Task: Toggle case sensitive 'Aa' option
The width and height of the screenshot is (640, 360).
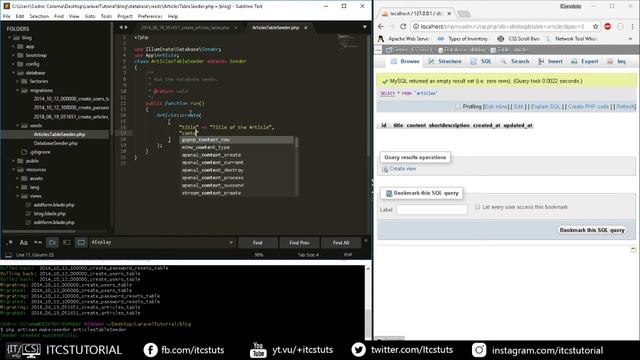Action: click(24, 242)
